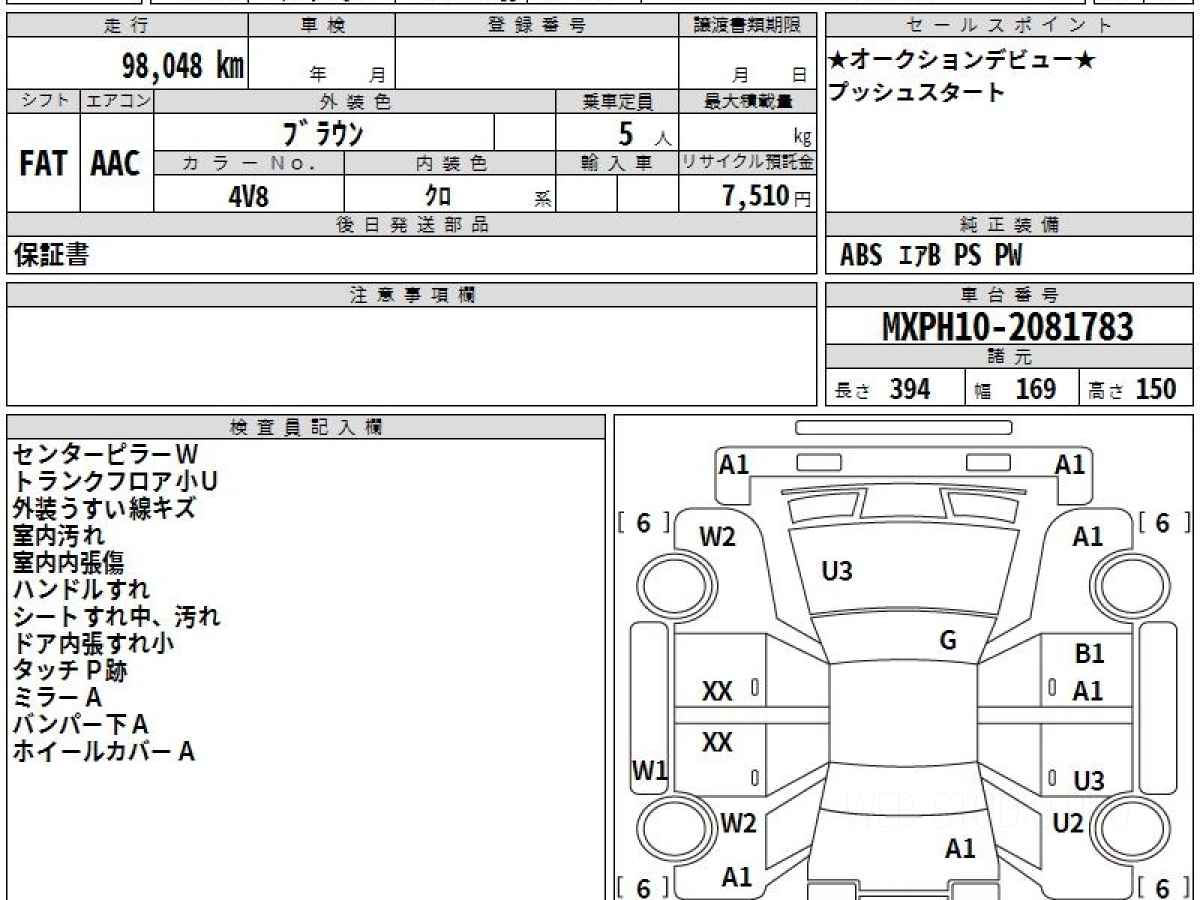Select the note ドア内張すれ小

click(x=93, y=643)
